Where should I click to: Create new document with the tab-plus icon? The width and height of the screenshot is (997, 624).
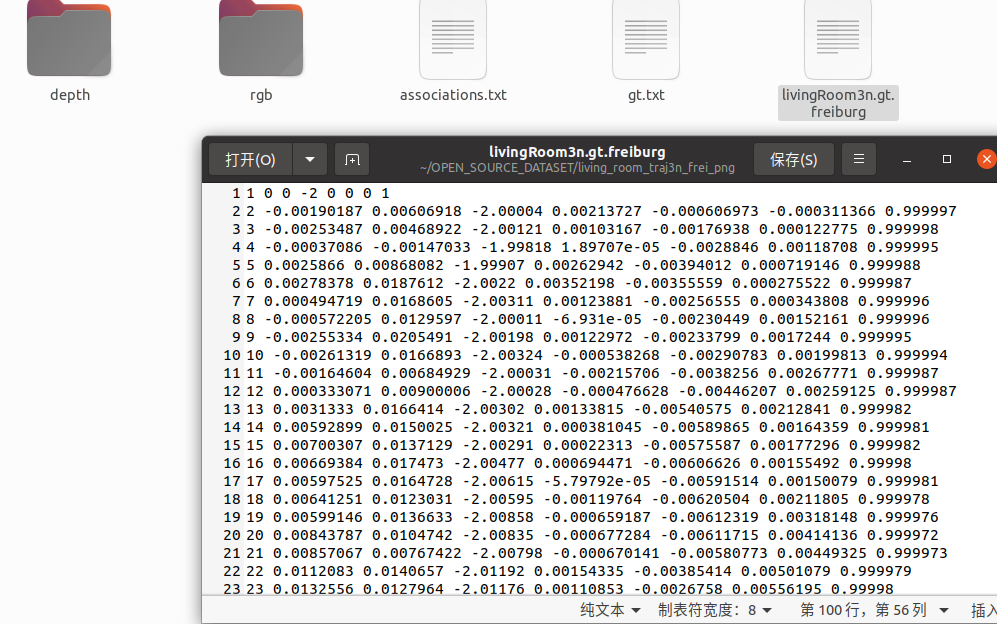(352, 159)
